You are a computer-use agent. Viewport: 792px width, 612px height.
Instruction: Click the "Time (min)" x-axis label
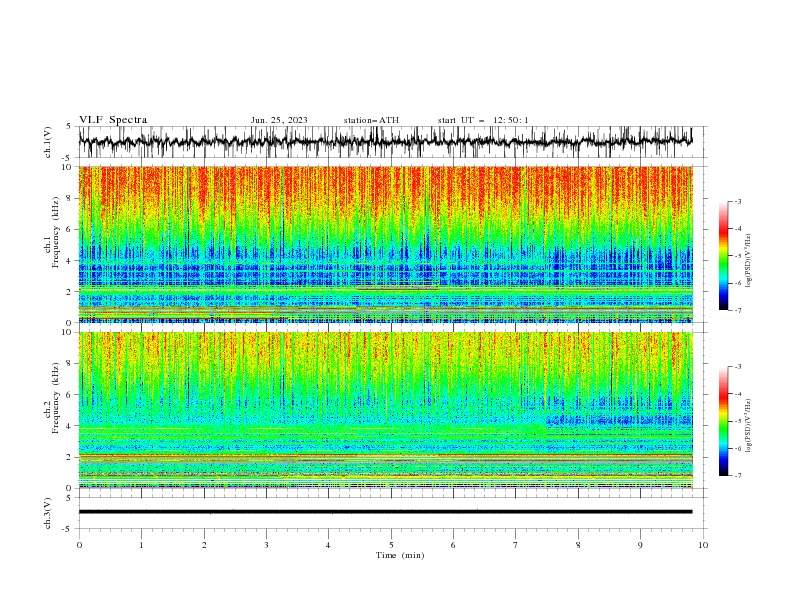pyautogui.click(x=400, y=555)
